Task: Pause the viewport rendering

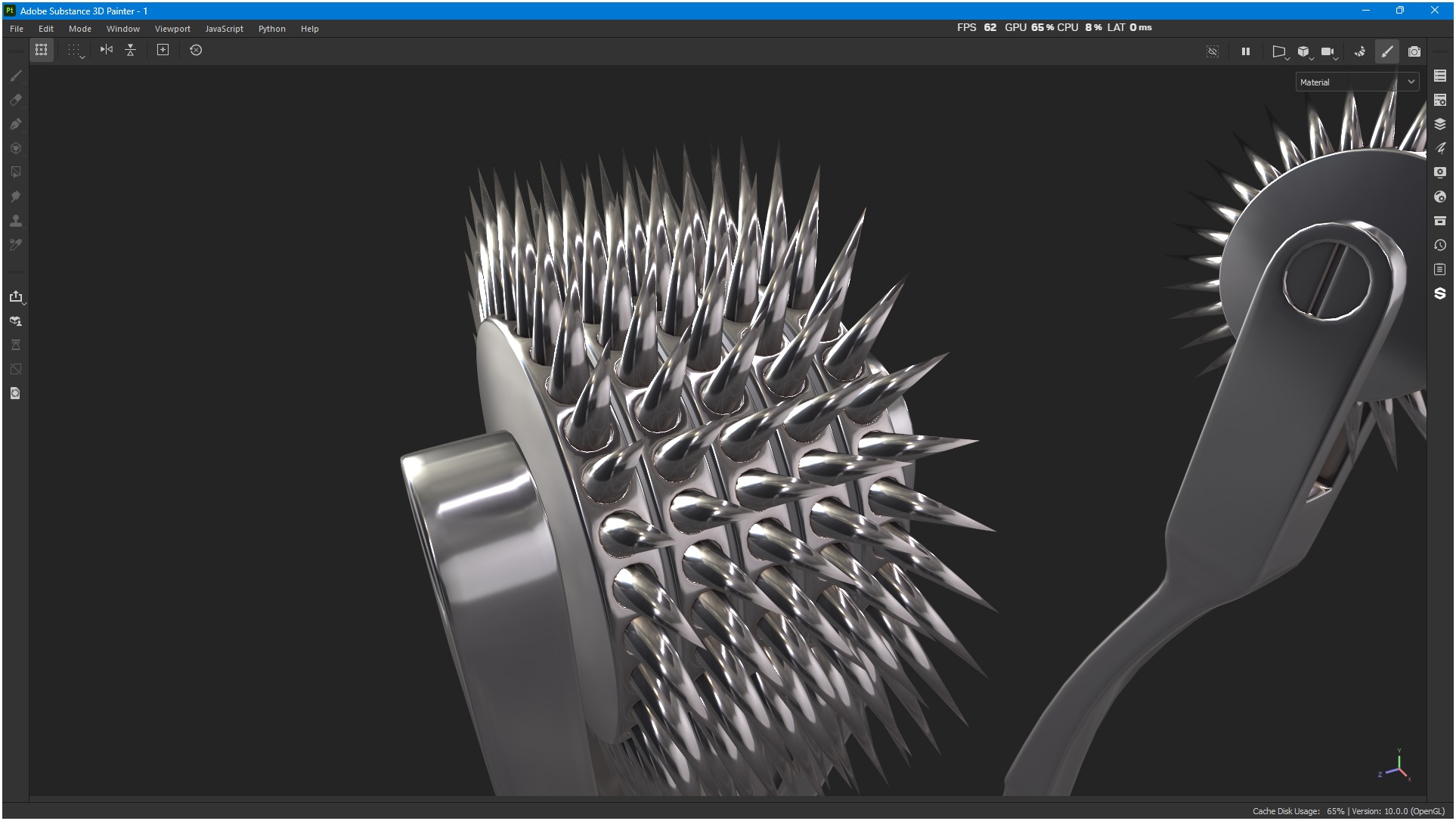Action: [1246, 51]
